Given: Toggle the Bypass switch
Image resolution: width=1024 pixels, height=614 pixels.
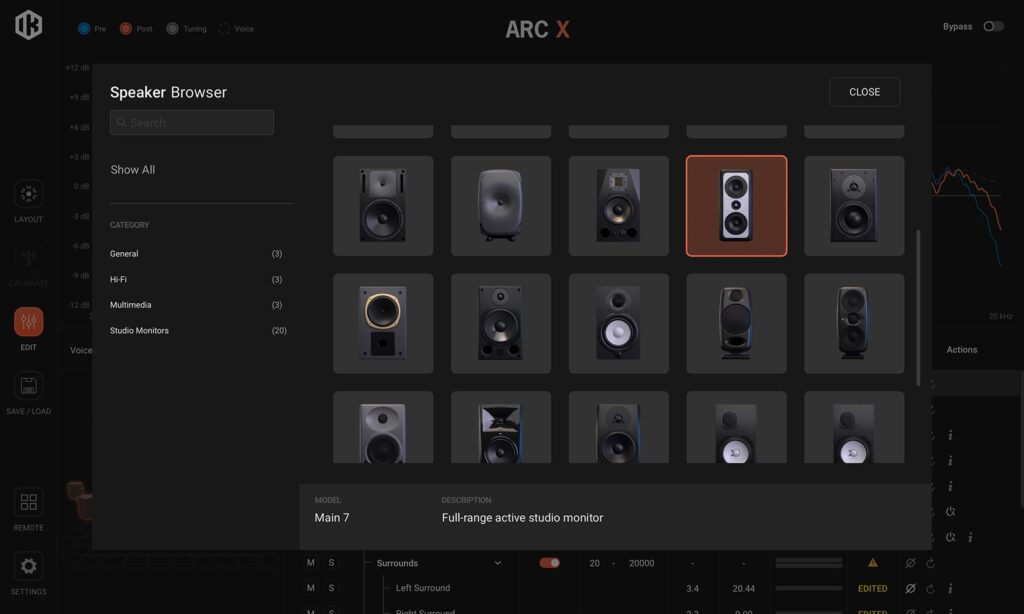Looking at the screenshot, I should [993, 26].
